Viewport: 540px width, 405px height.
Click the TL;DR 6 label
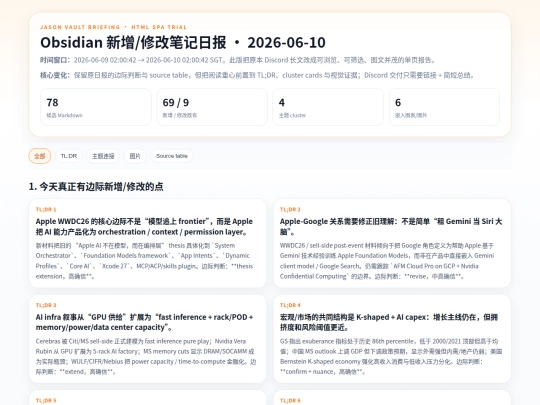point(290,401)
